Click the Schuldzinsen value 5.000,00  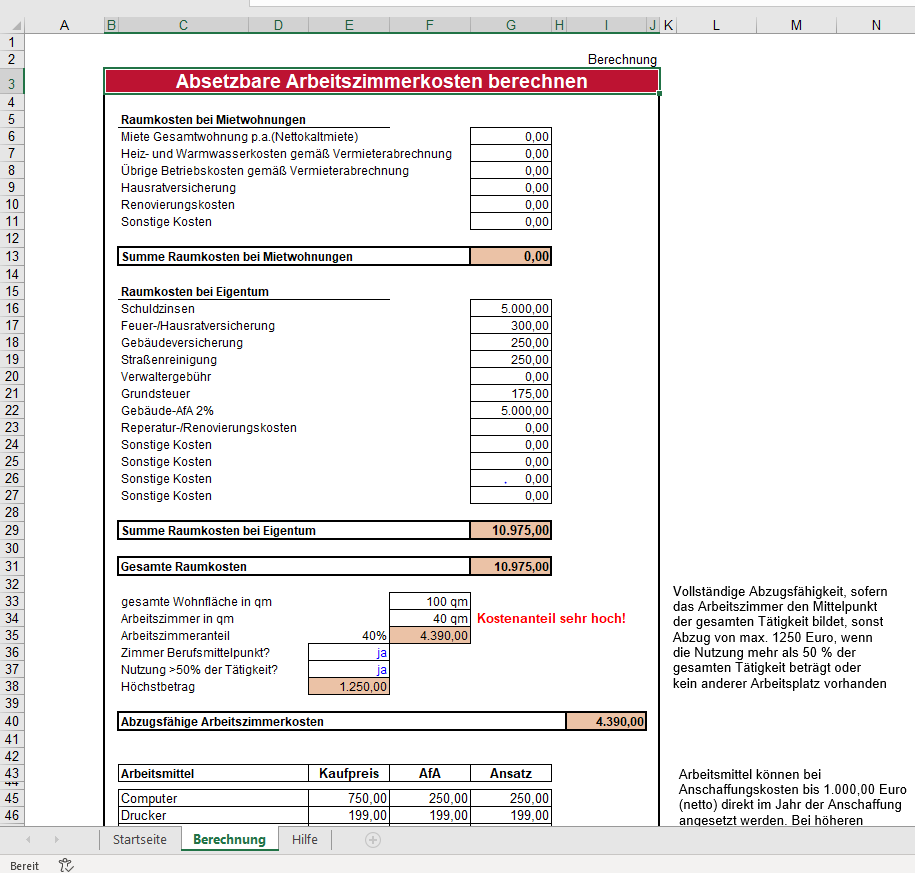510,309
